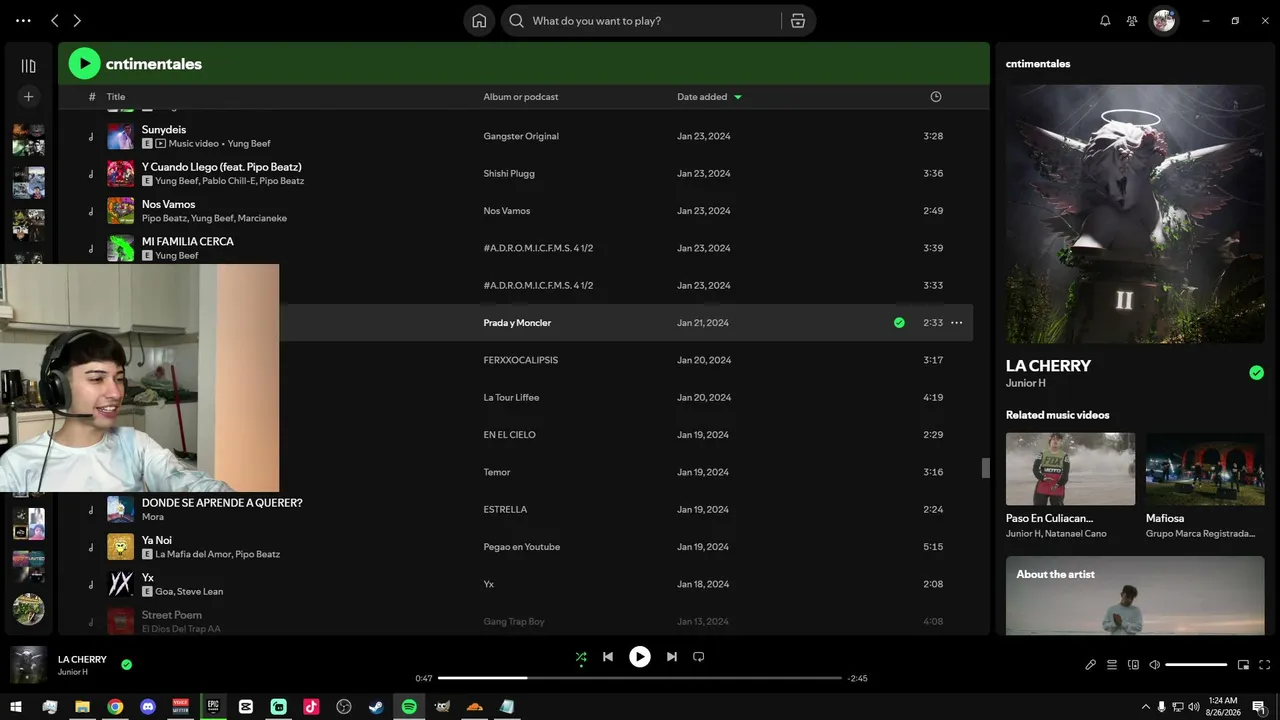1280x720 pixels.
Task: Toggle saved checkmark beside LA CHERRY in player bar
Action: pyautogui.click(x=126, y=664)
